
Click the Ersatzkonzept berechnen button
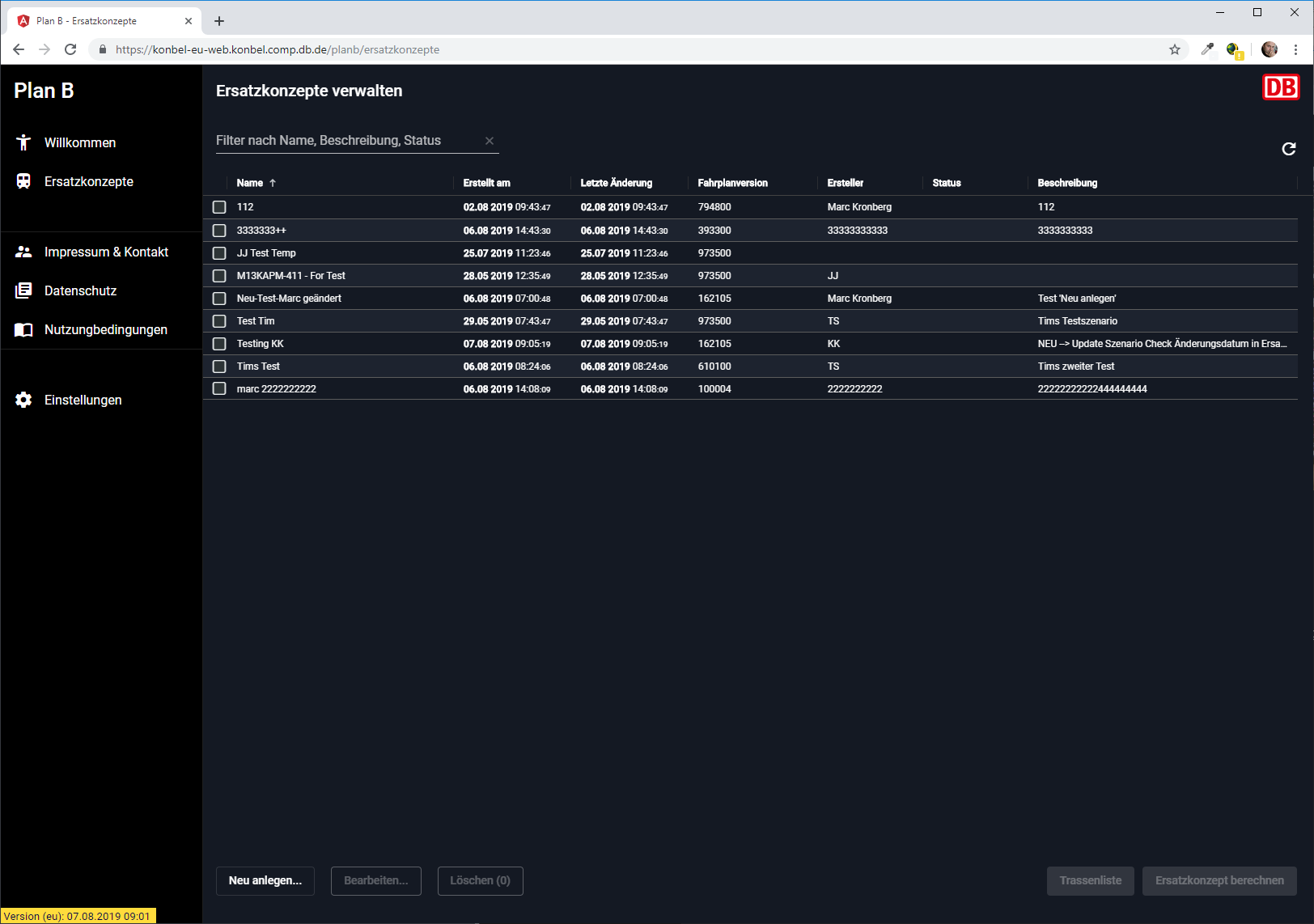(x=1219, y=880)
